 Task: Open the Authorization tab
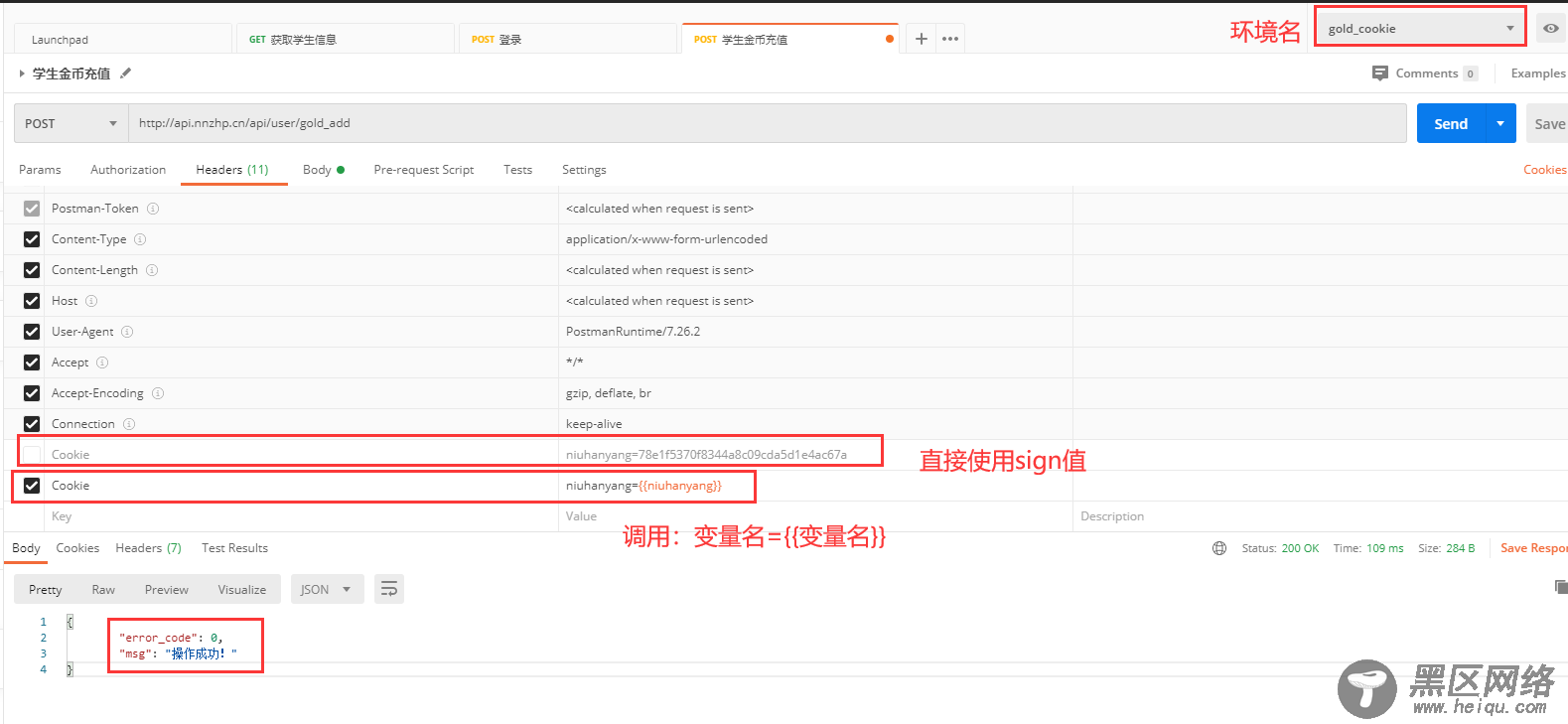pyautogui.click(x=128, y=170)
